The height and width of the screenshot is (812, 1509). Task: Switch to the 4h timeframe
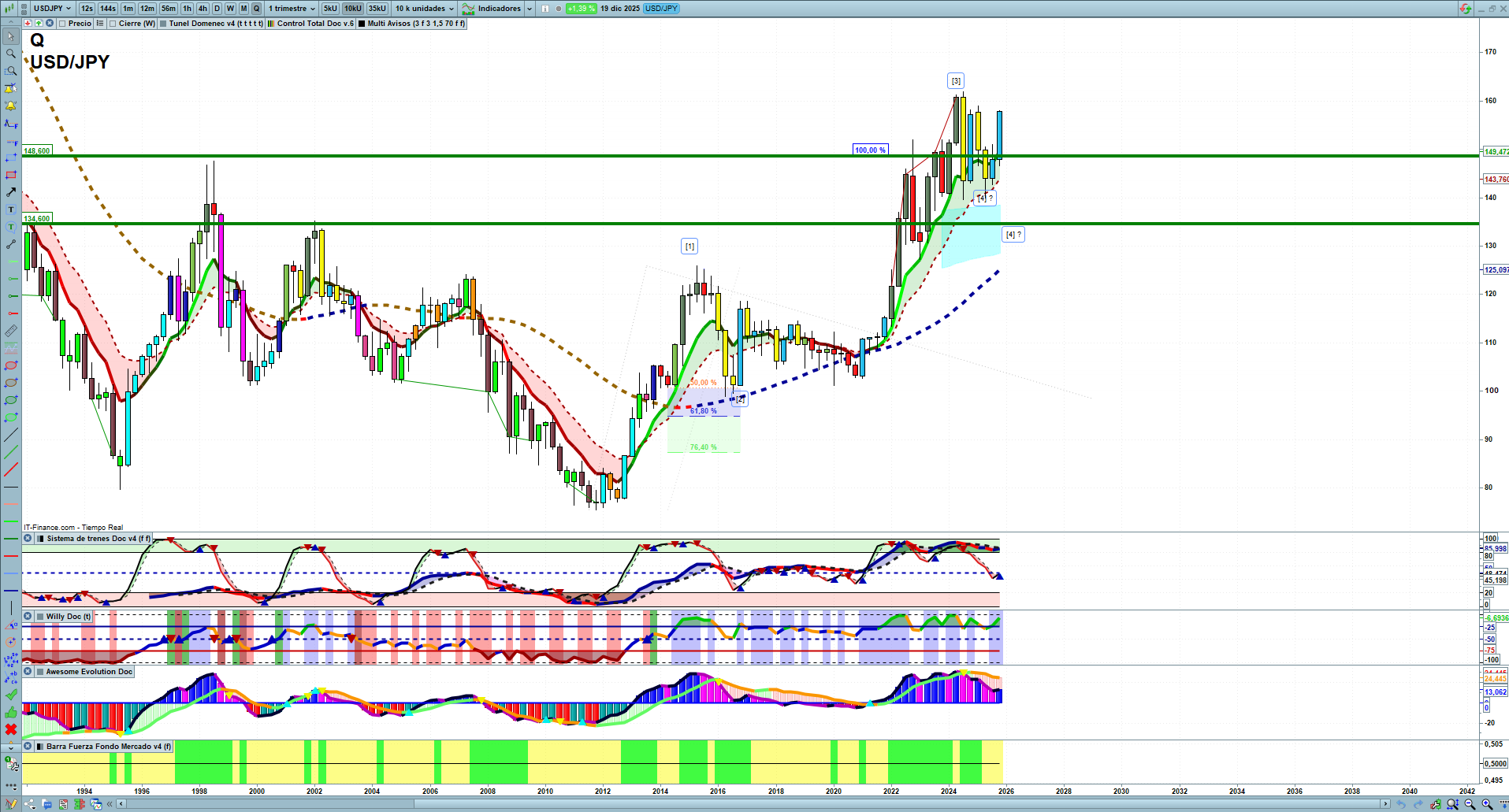coord(203,9)
